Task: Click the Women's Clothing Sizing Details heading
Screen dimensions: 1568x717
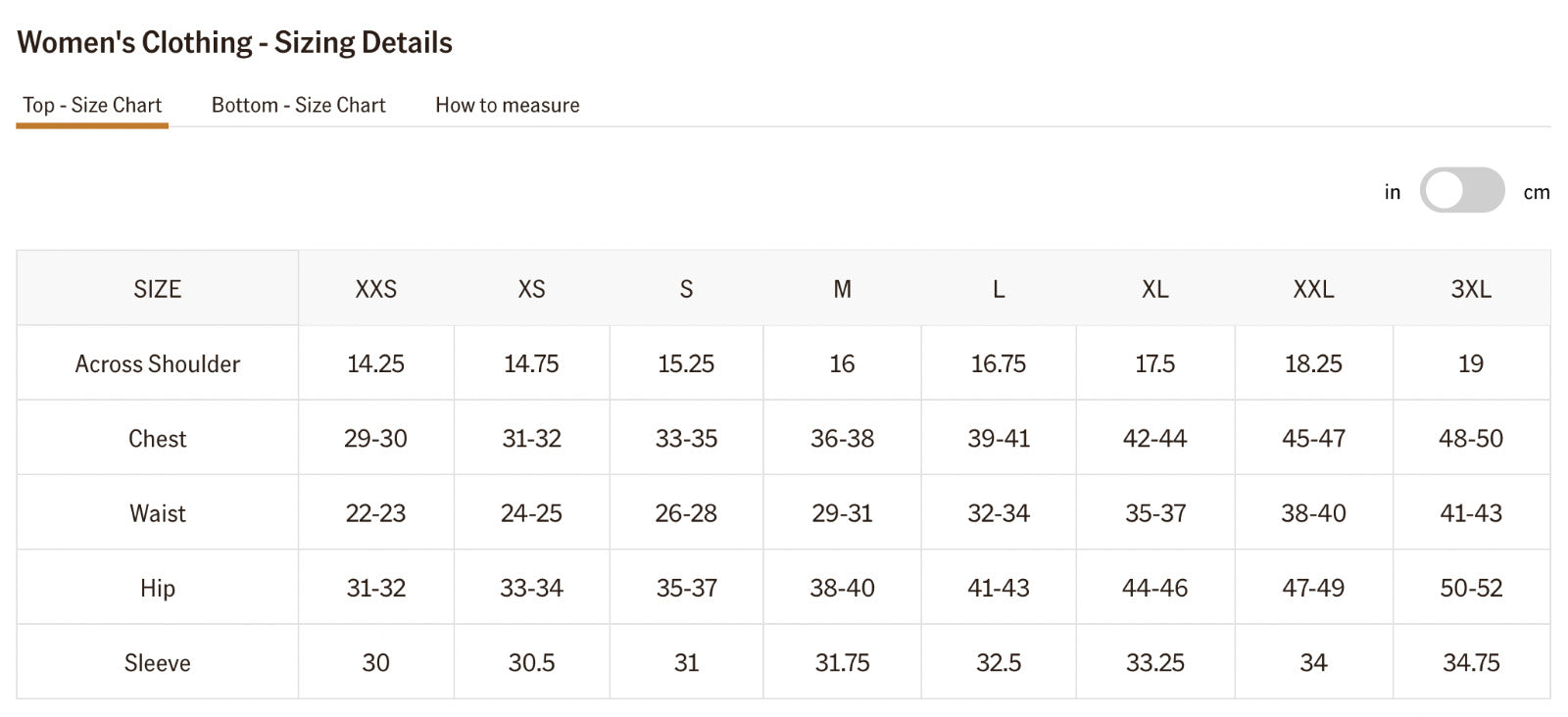Action: (x=234, y=42)
